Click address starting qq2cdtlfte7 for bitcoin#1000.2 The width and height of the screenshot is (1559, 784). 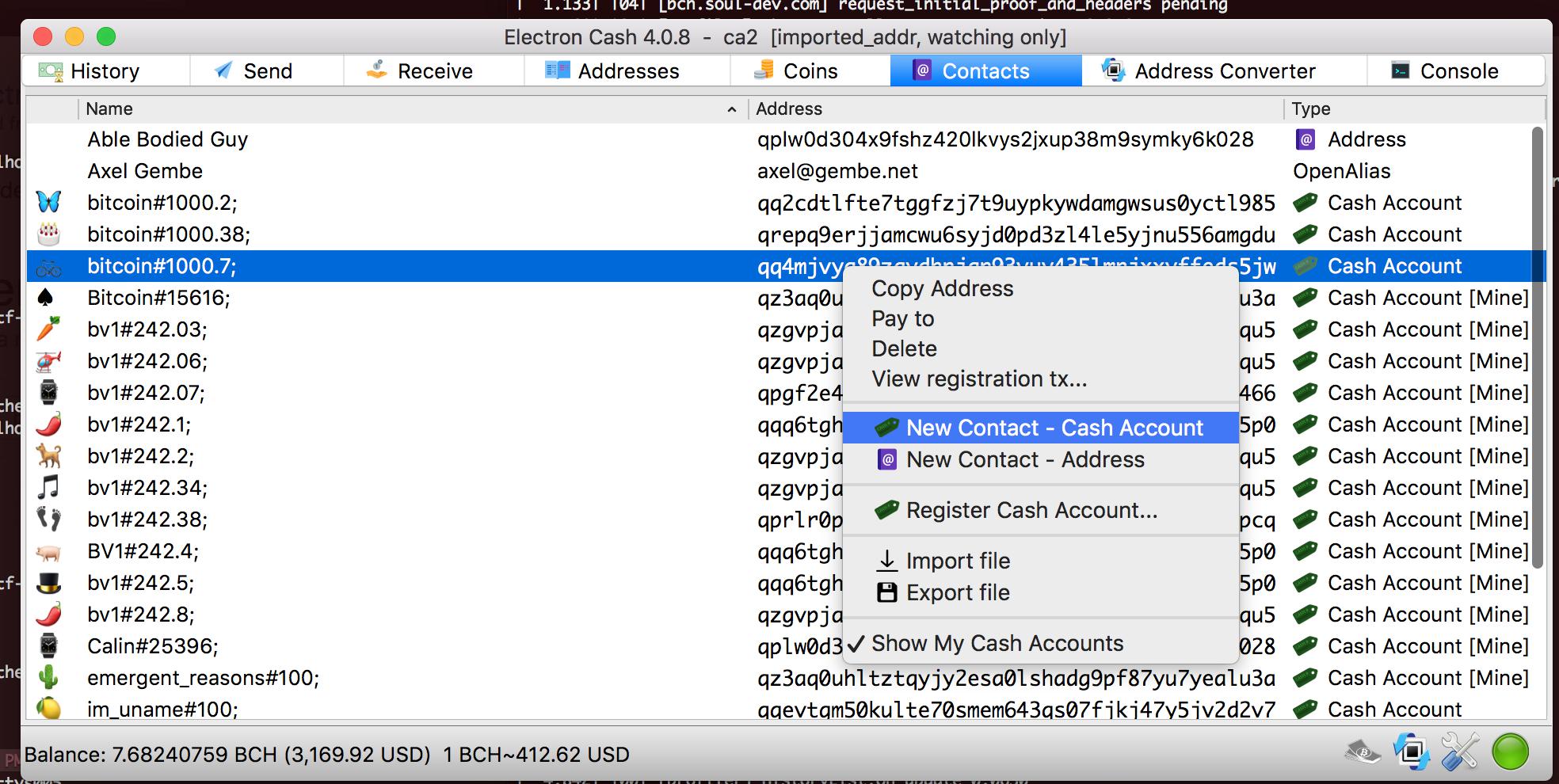point(1016,203)
